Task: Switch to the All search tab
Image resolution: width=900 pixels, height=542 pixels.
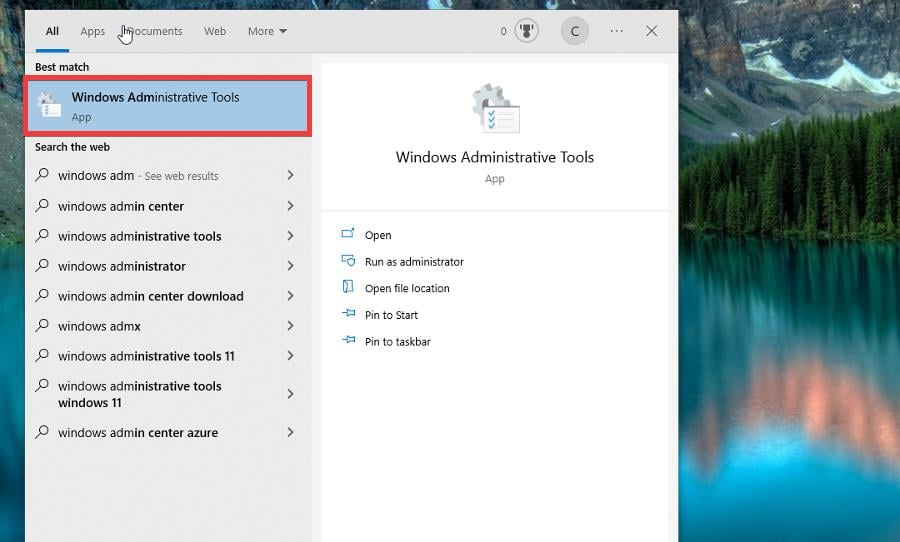Action: (52, 31)
